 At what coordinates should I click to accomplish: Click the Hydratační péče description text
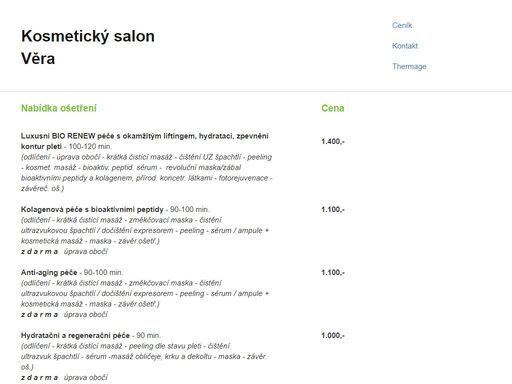[144, 356]
